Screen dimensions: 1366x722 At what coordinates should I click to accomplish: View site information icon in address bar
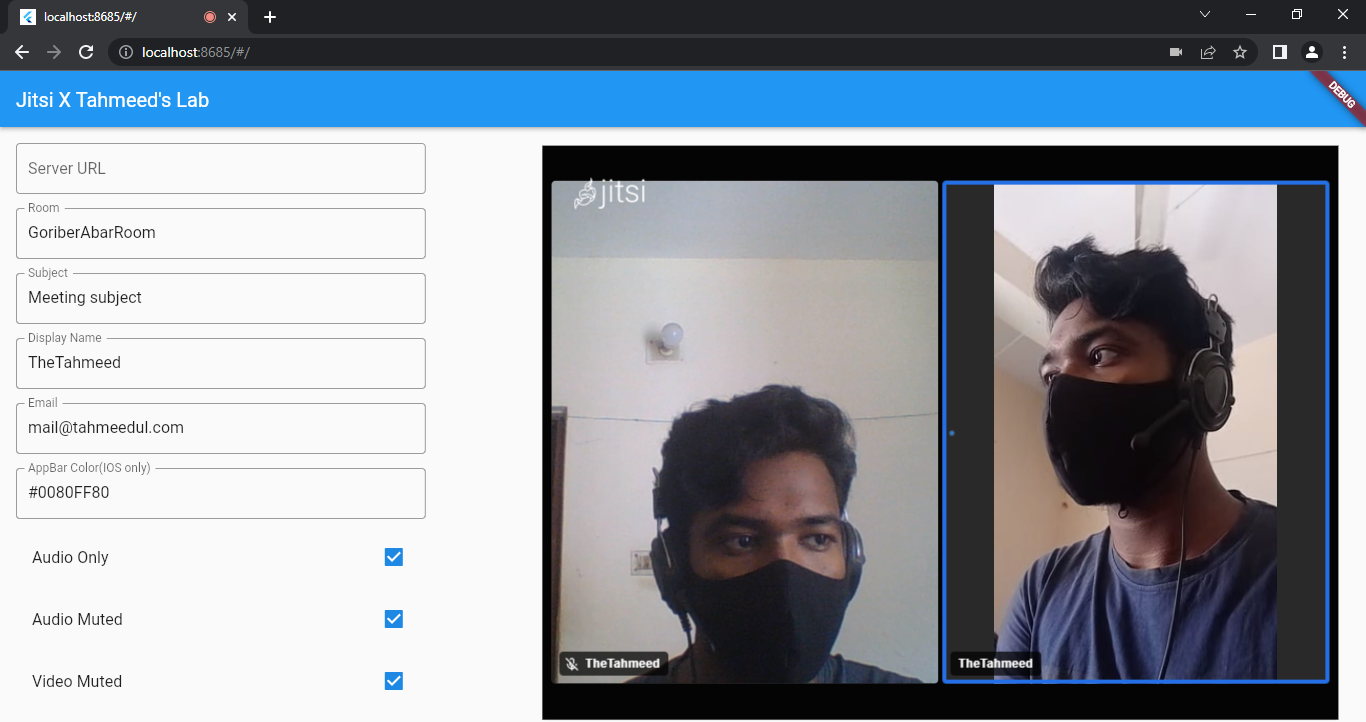tap(126, 52)
